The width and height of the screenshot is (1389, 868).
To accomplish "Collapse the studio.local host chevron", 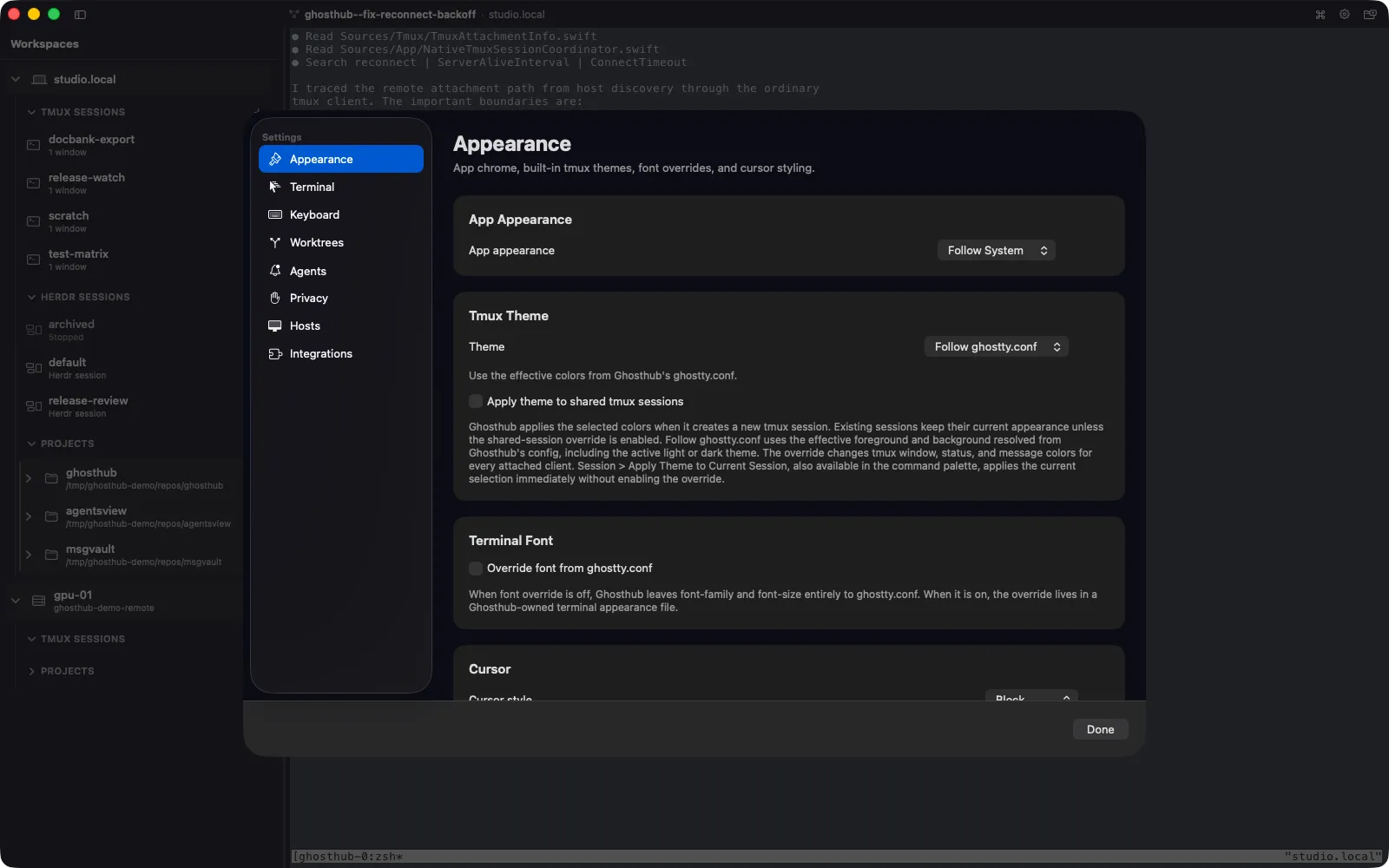I will (16, 79).
